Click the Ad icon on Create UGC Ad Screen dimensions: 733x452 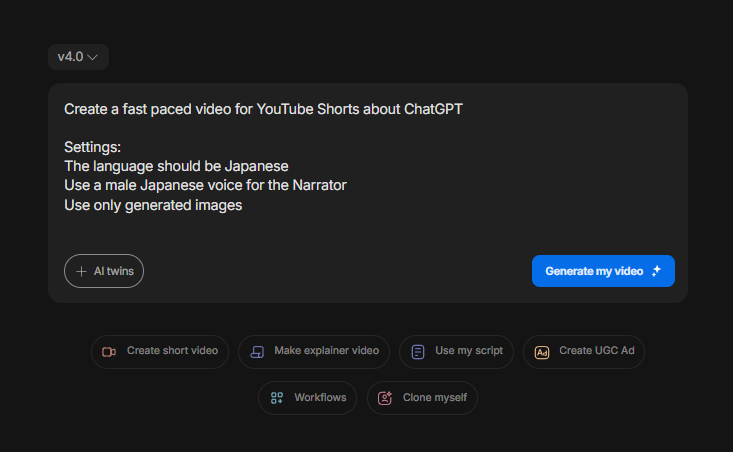point(542,352)
